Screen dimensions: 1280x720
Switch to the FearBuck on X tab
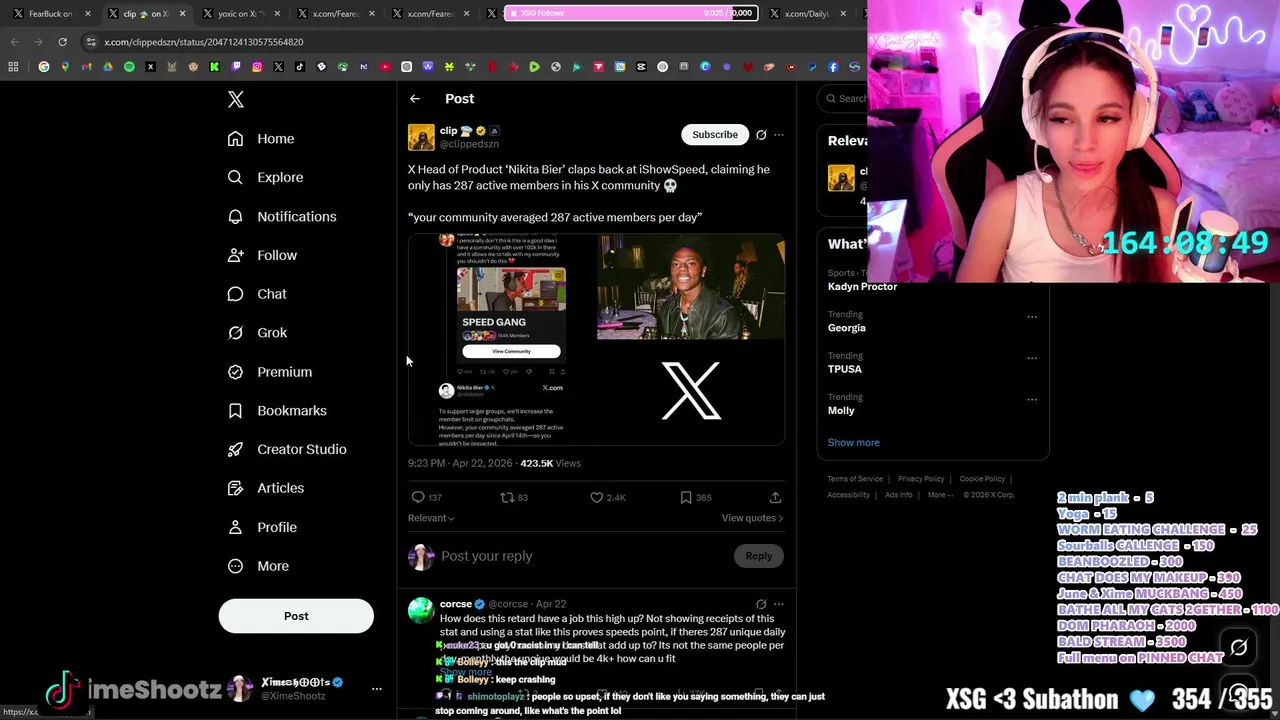[x=49, y=14]
